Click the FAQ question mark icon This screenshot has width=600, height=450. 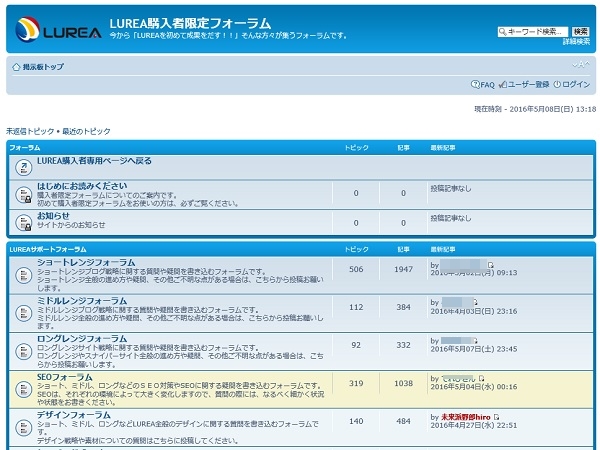(x=475, y=84)
